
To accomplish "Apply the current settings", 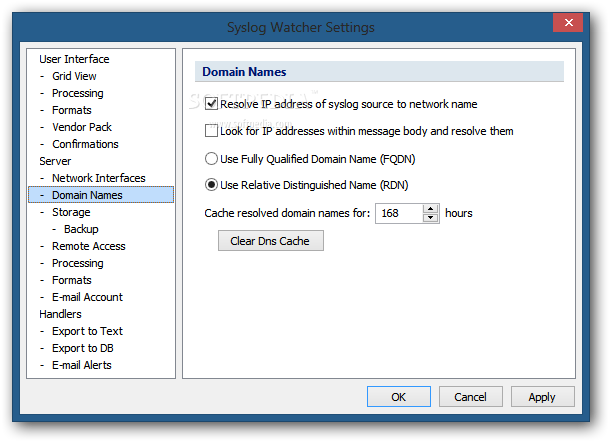I will 542,397.
